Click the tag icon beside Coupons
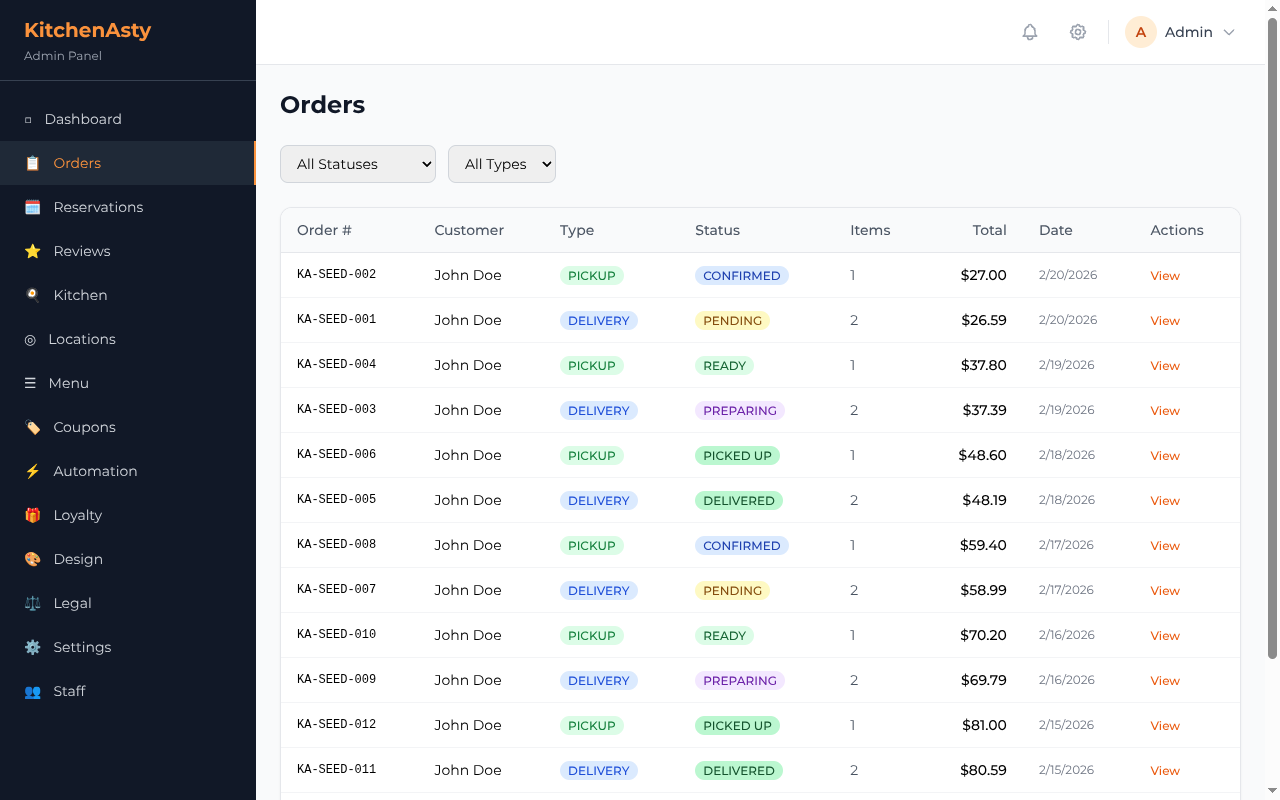Image resolution: width=1280 pixels, height=800 pixels. (x=33, y=427)
